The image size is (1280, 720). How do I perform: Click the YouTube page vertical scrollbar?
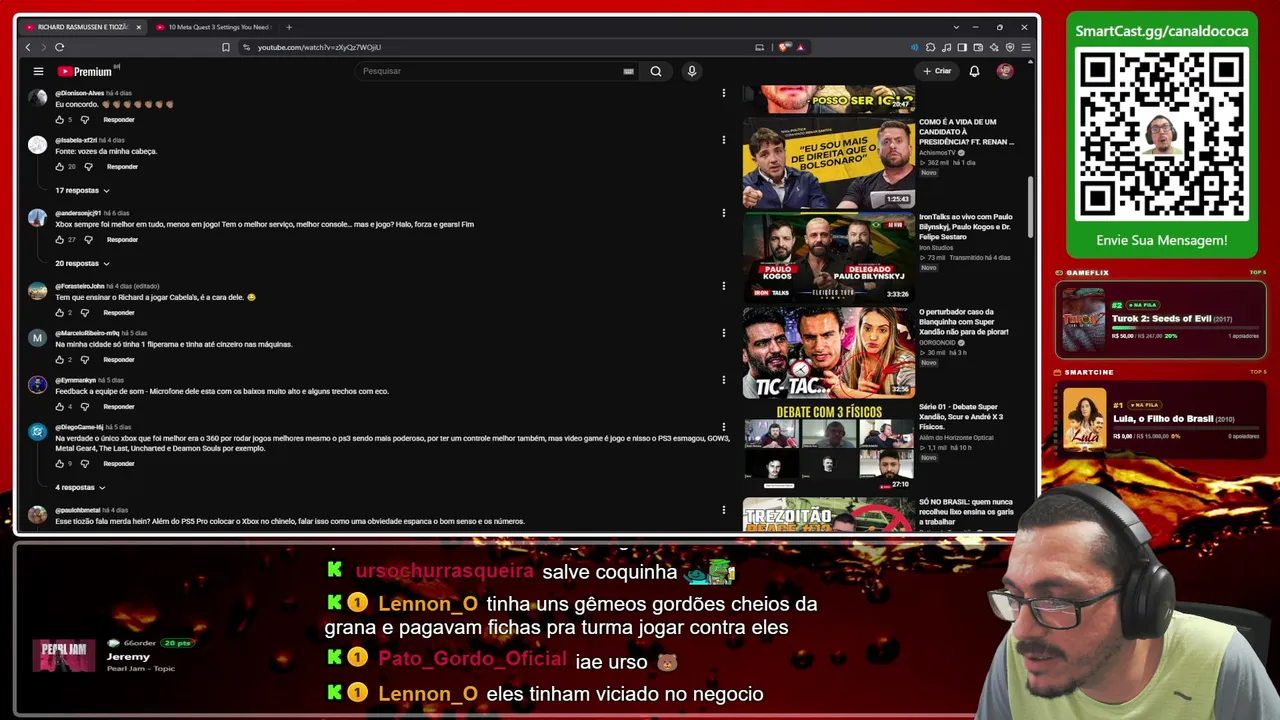[x=1031, y=205]
